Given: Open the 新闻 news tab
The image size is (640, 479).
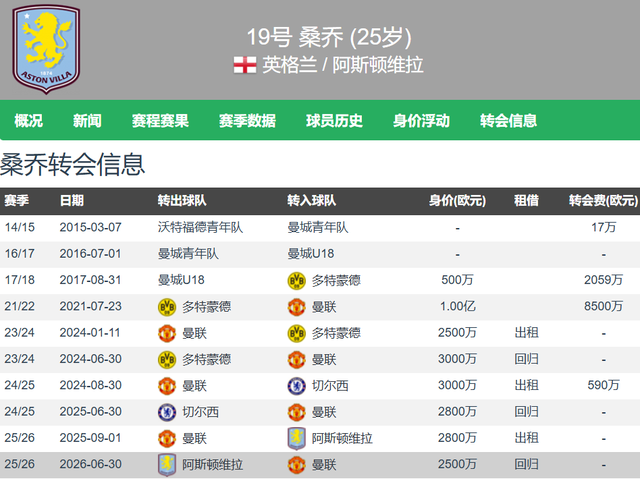Looking at the screenshot, I should tap(87, 120).
